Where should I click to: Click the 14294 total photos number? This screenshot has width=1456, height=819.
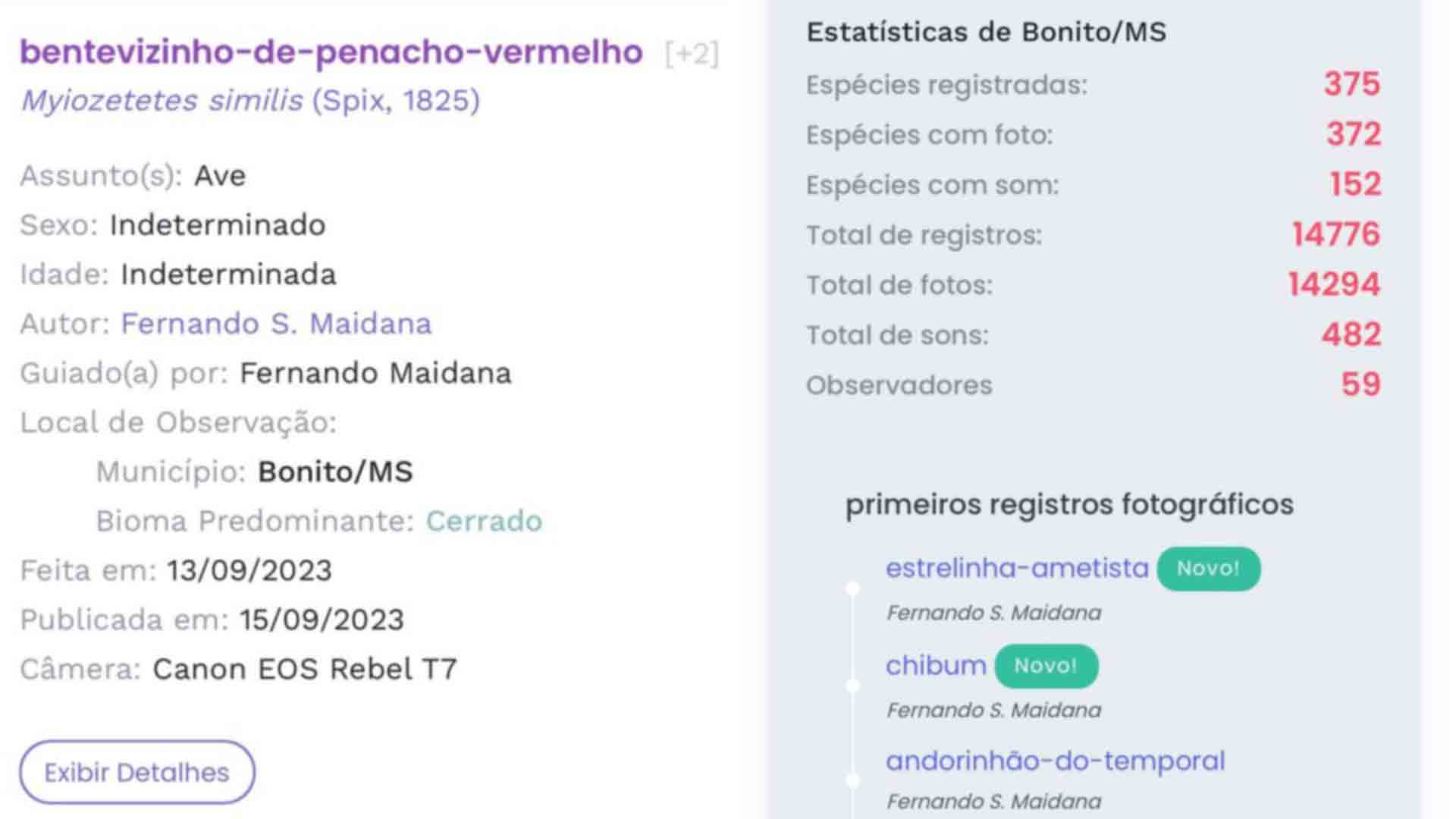(x=1334, y=284)
